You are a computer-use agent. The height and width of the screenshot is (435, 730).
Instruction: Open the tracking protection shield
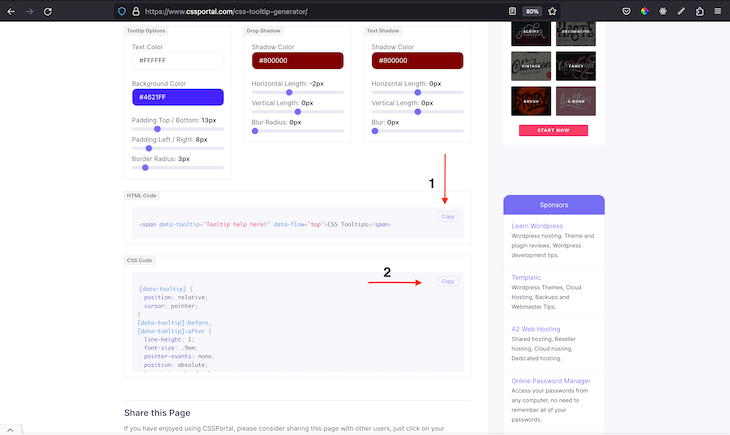[x=122, y=12]
